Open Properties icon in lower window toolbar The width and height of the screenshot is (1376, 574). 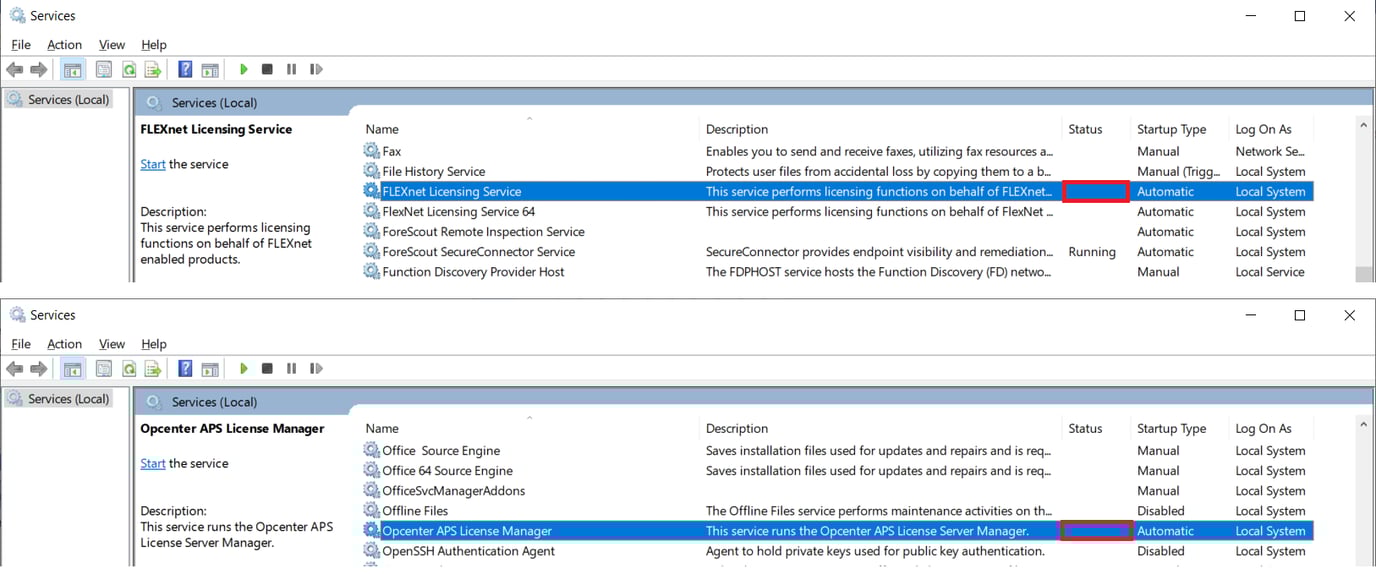click(x=104, y=368)
